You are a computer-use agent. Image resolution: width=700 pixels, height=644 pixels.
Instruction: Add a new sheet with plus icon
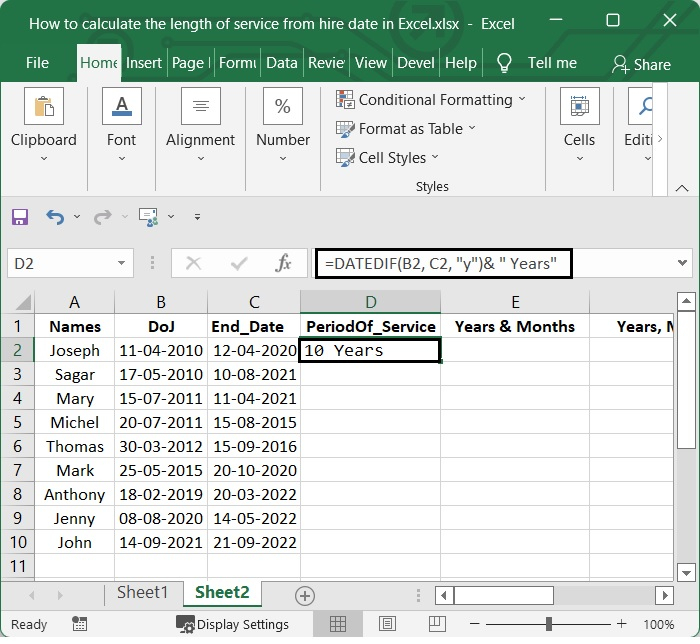[x=305, y=596]
